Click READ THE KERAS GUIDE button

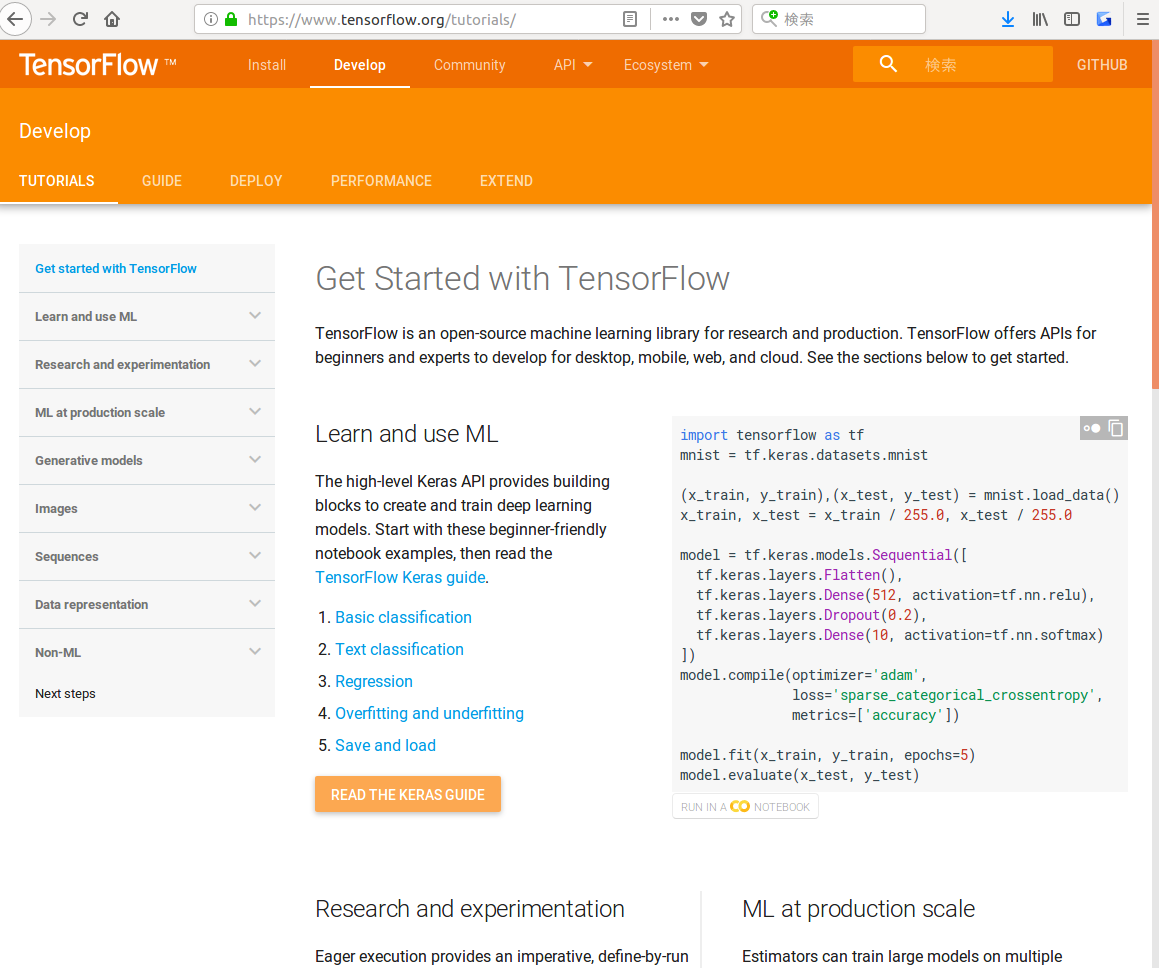click(407, 794)
